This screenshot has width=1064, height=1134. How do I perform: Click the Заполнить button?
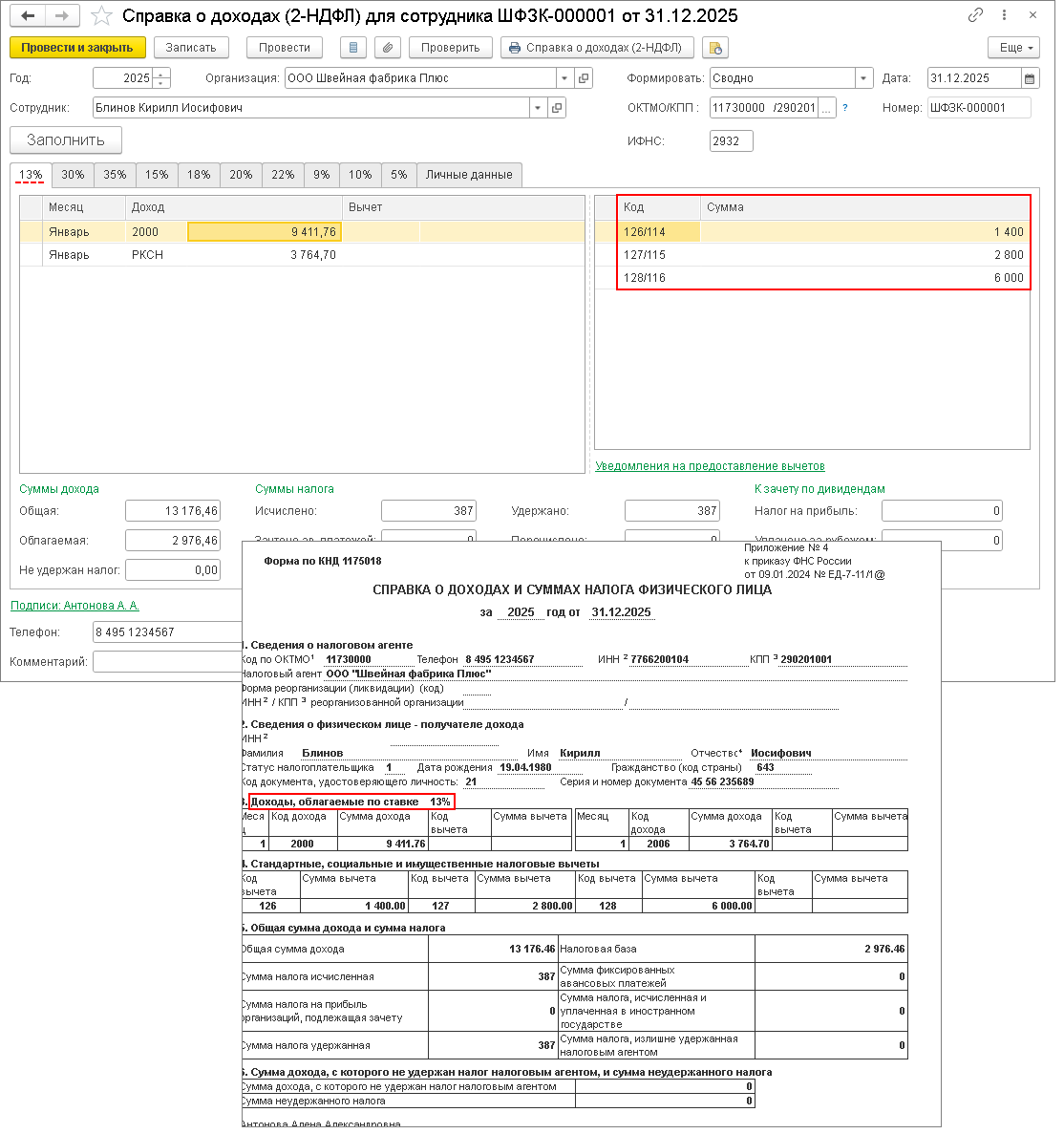pyautogui.click(x=66, y=140)
